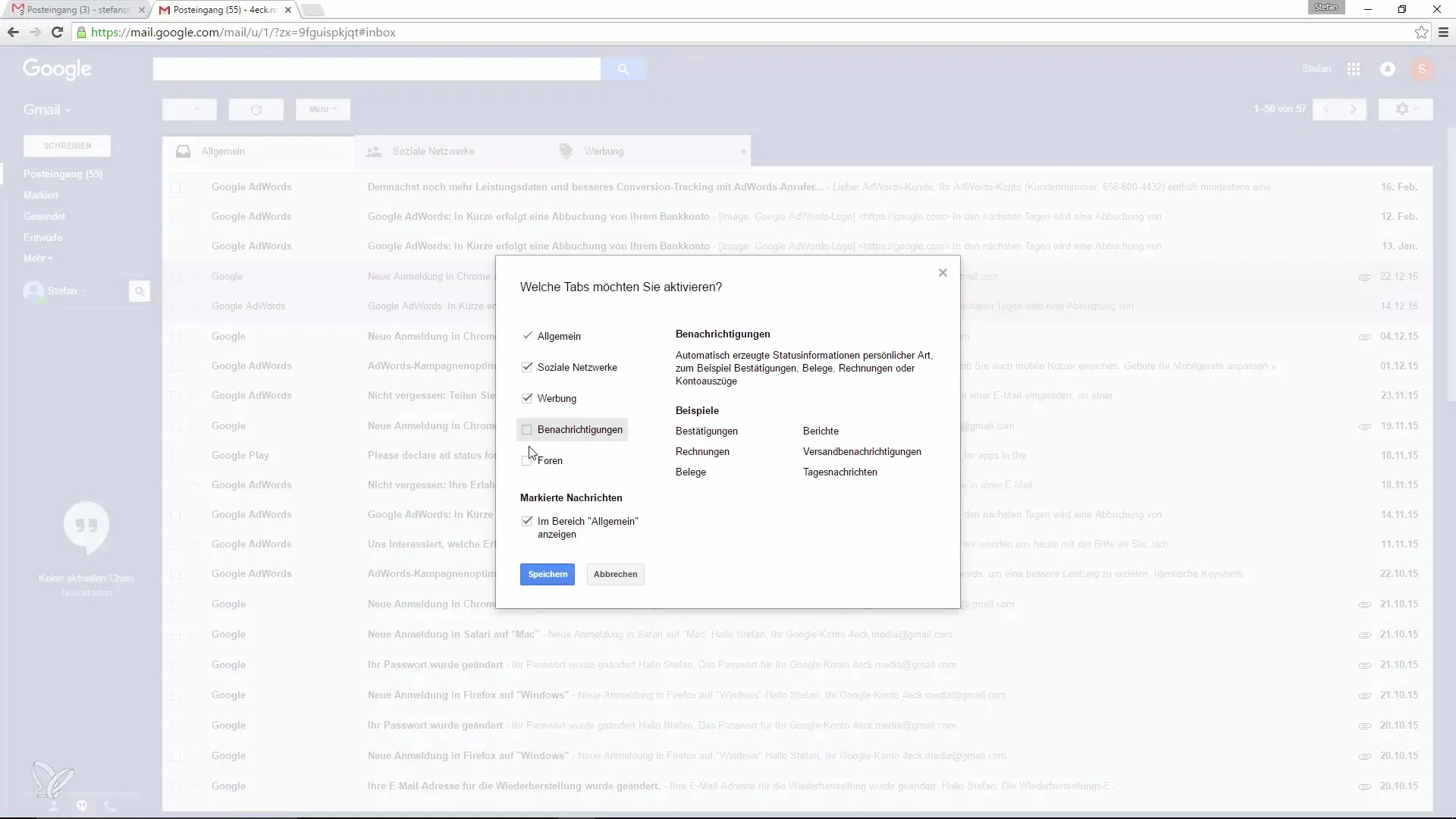Click attachment icon on the 22.12.15 email
This screenshot has width=1456, height=819.
click(1364, 277)
